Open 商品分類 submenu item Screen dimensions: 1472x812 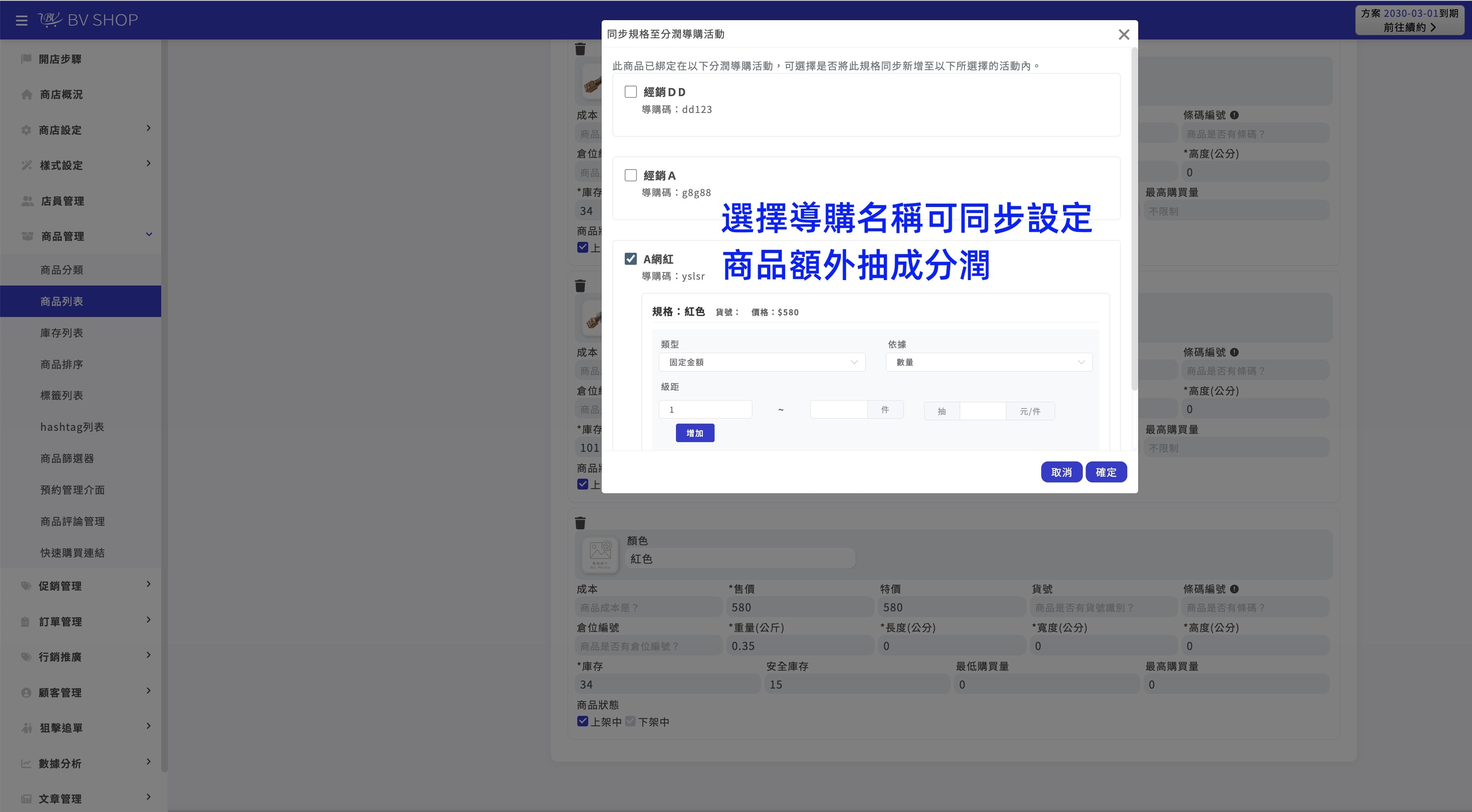[80, 270]
